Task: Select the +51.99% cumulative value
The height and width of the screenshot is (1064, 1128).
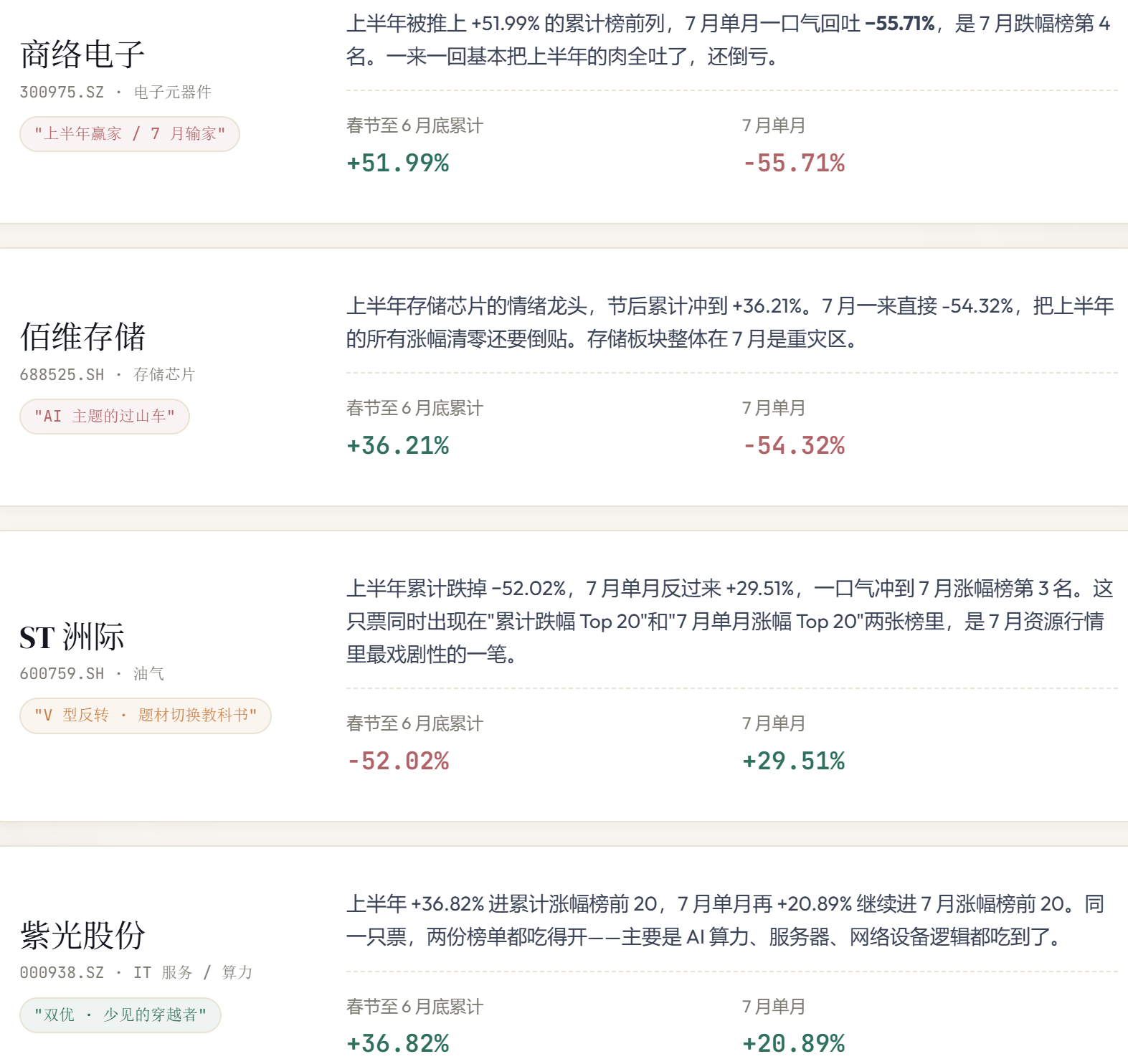Action: pos(398,163)
